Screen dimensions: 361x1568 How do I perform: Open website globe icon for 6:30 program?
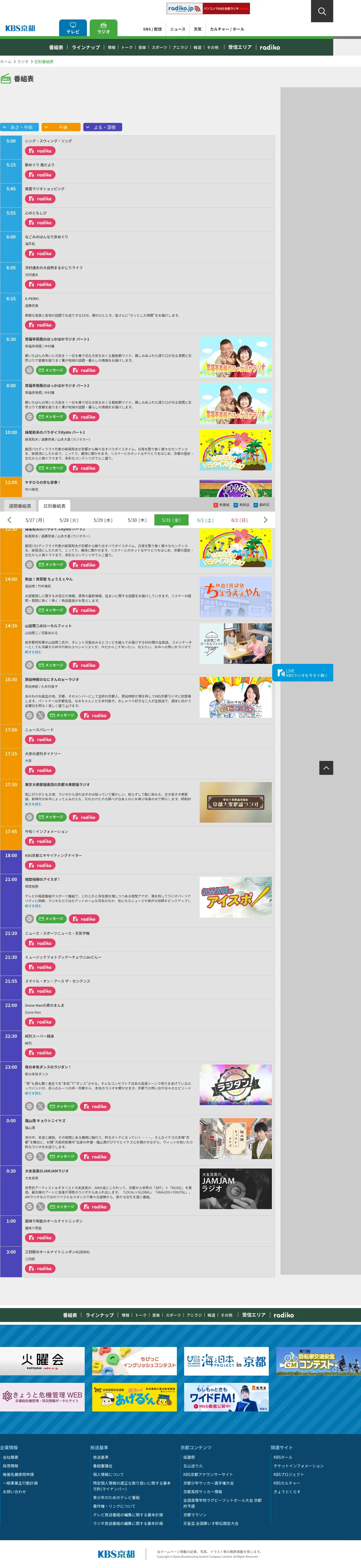coord(29,370)
